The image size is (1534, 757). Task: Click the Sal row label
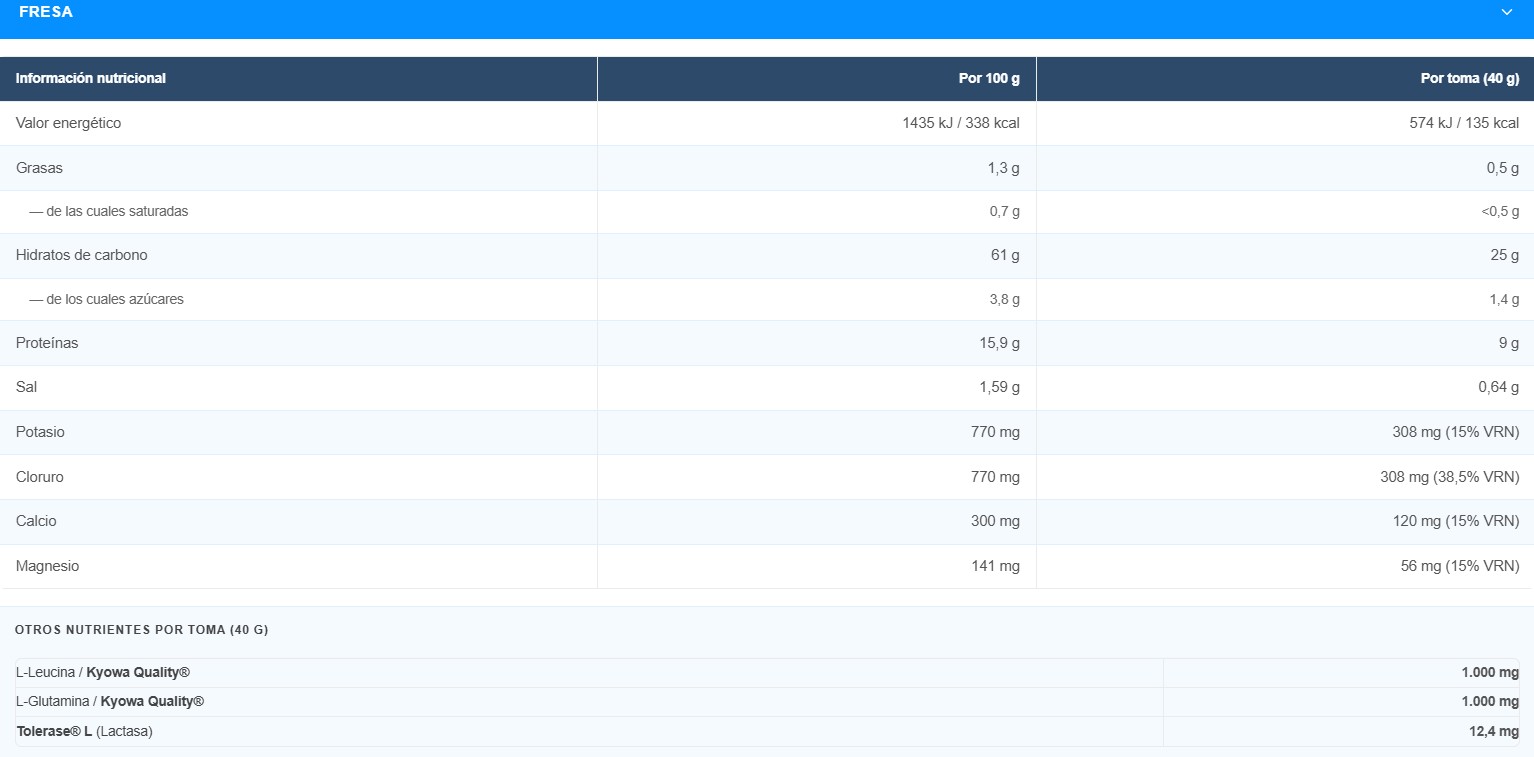coord(27,387)
